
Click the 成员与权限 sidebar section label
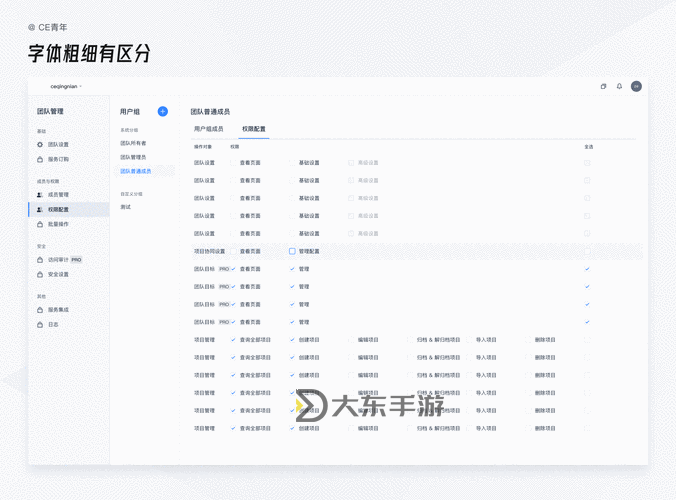point(48,181)
